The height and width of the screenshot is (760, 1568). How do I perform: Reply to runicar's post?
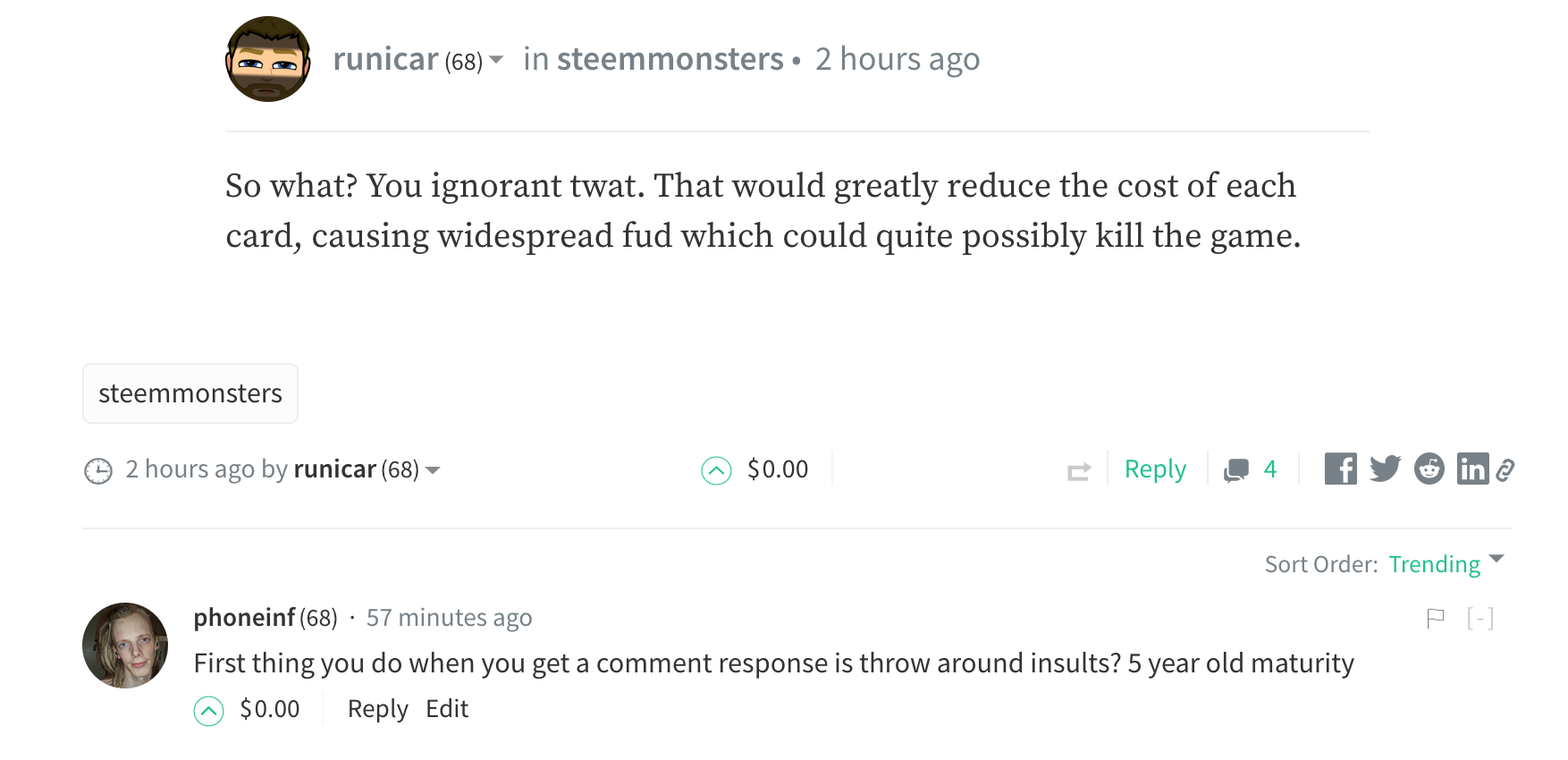tap(1155, 469)
